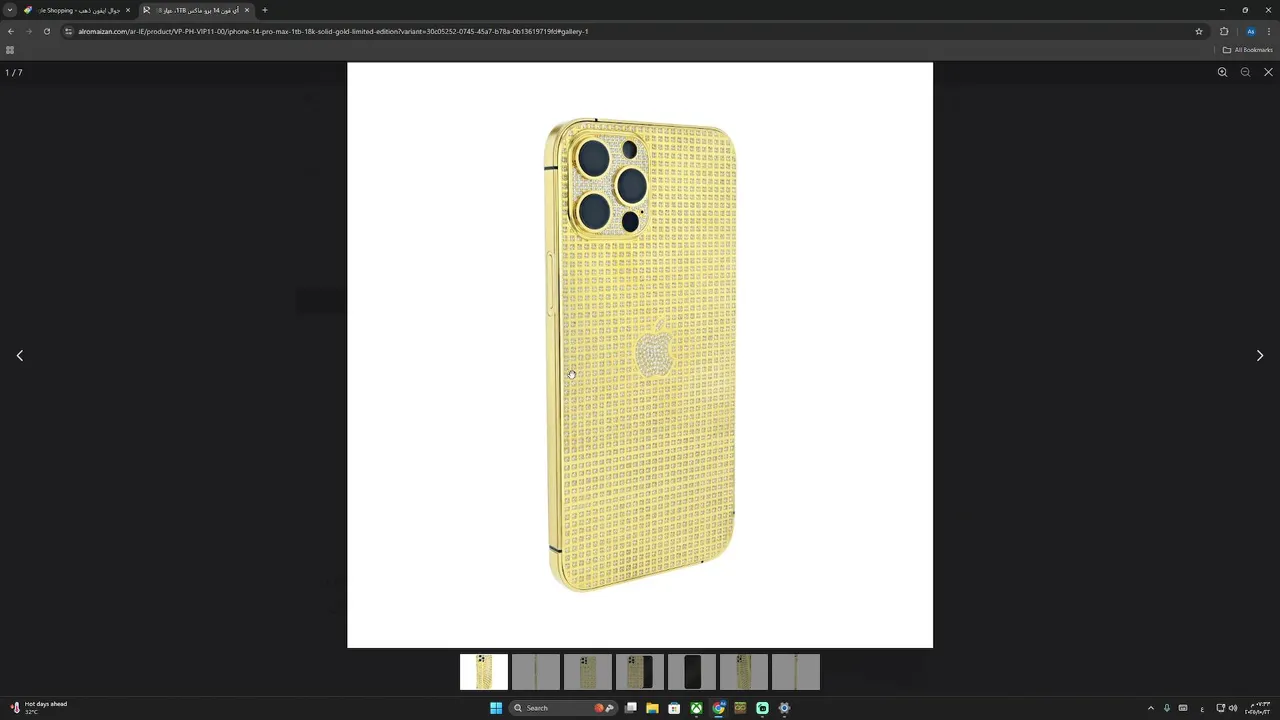The height and width of the screenshot is (720, 1280).
Task: Open the All Bookmarks folder
Action: pyautogui.click(x=1248, y=50)
